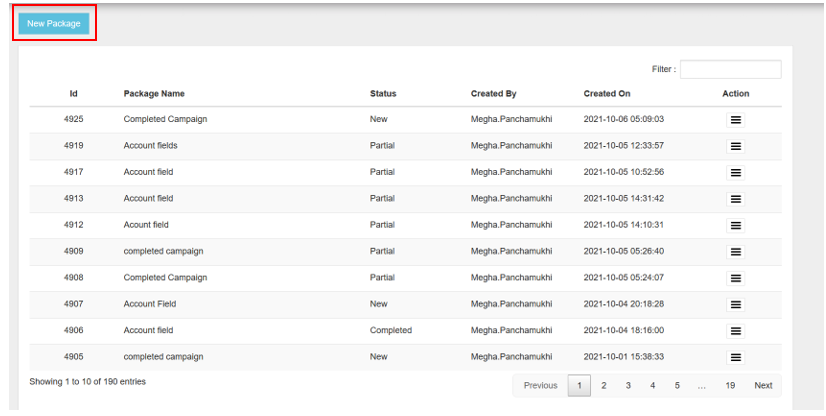Select page 5 in pagination
Image resolution: width=826 pixels, height=416 pixels.
coord(677,386)
